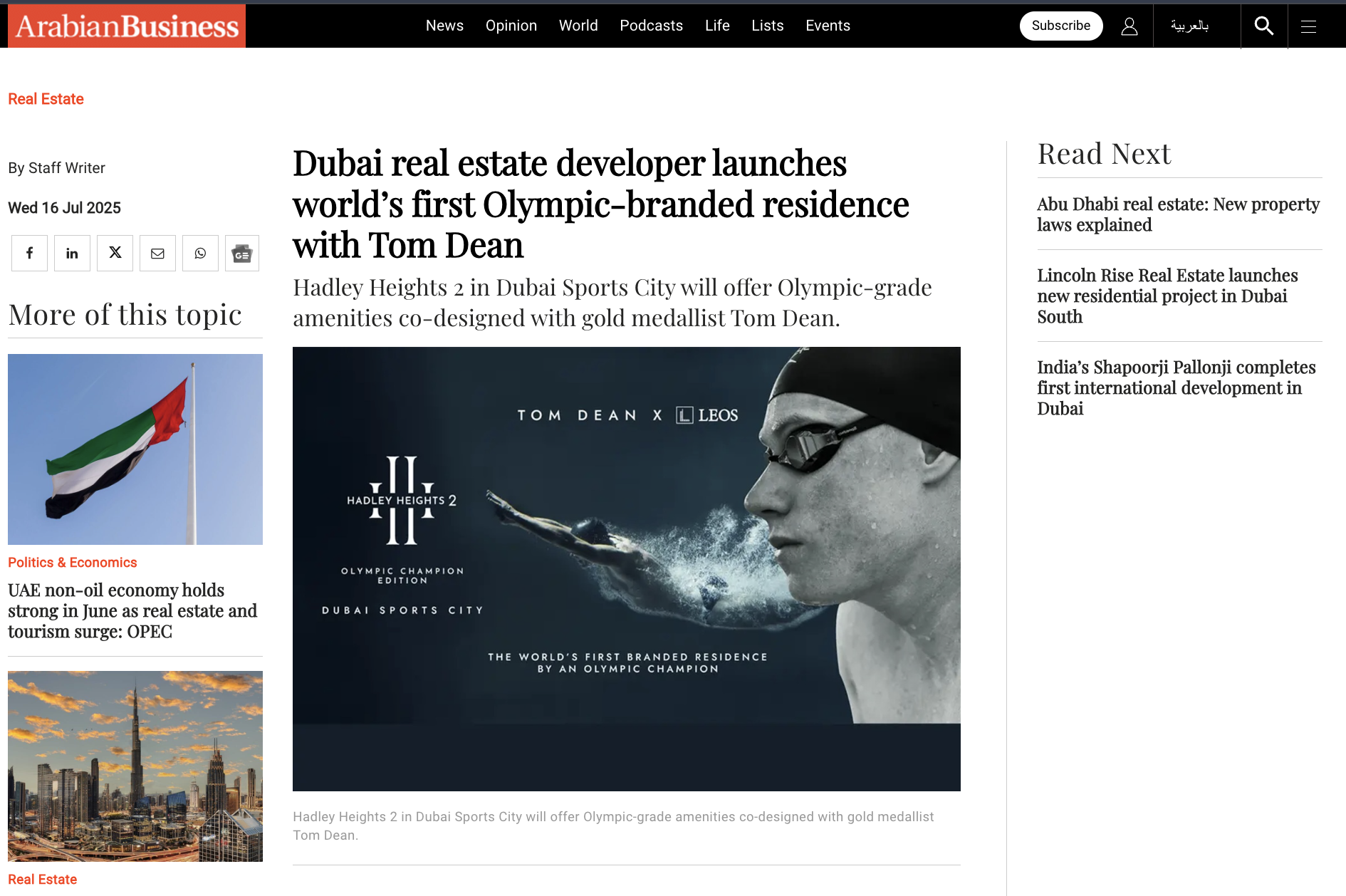Open Lincoln Rise Real Estate article
The height and width of the screenshot is (896, 1346).
pyautogui.click(x=1167, y=296)
